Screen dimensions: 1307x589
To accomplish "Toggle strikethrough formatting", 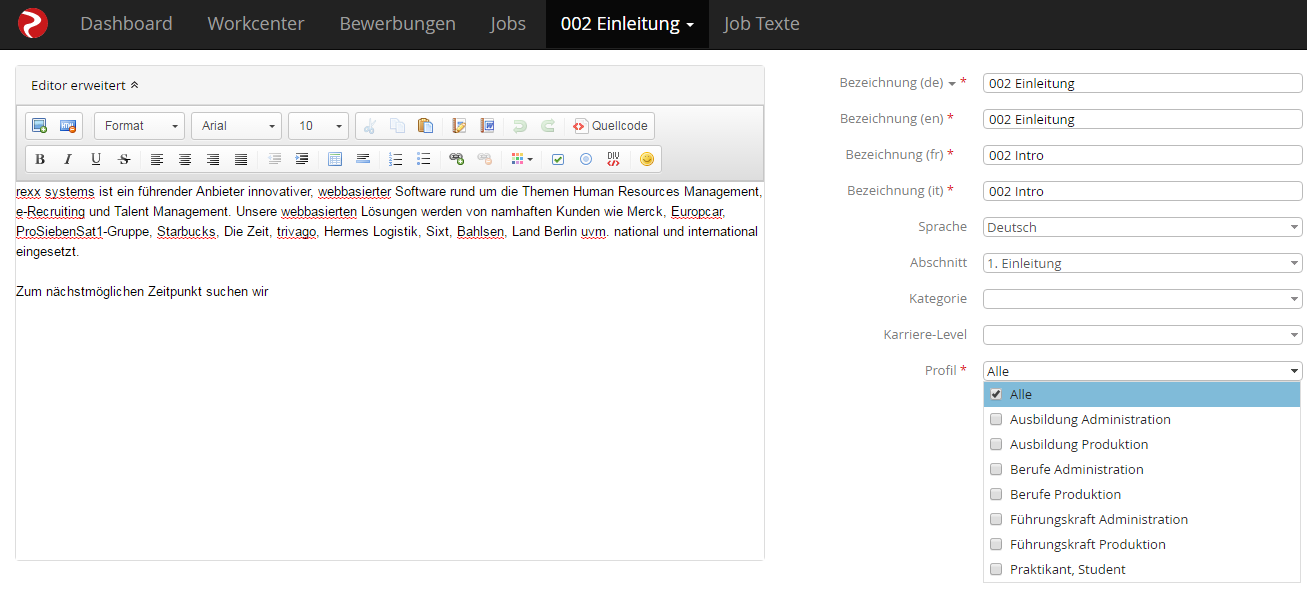I will click(124, 159).
